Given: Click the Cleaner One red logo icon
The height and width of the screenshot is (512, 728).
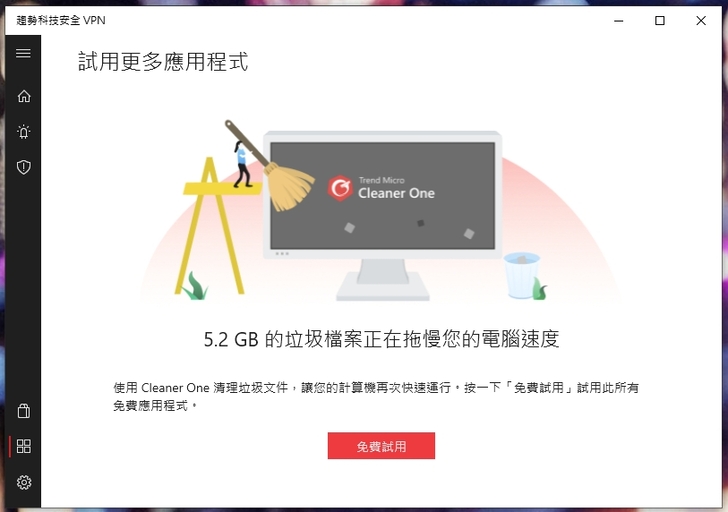Looking at the screenshot, I should [340, 188].
